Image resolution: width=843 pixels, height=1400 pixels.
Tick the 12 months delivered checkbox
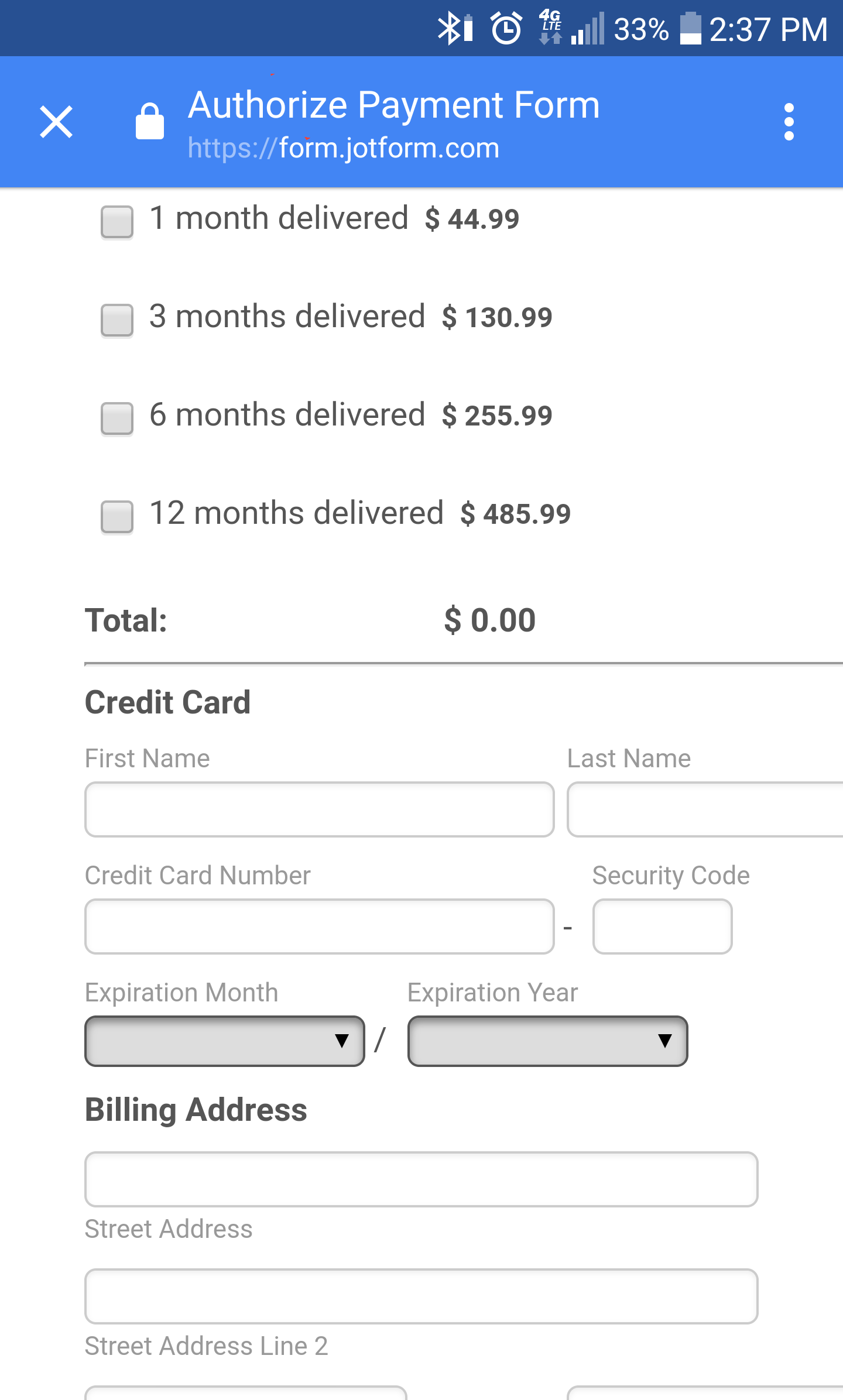pyautogui.click(x=117, y=516)
